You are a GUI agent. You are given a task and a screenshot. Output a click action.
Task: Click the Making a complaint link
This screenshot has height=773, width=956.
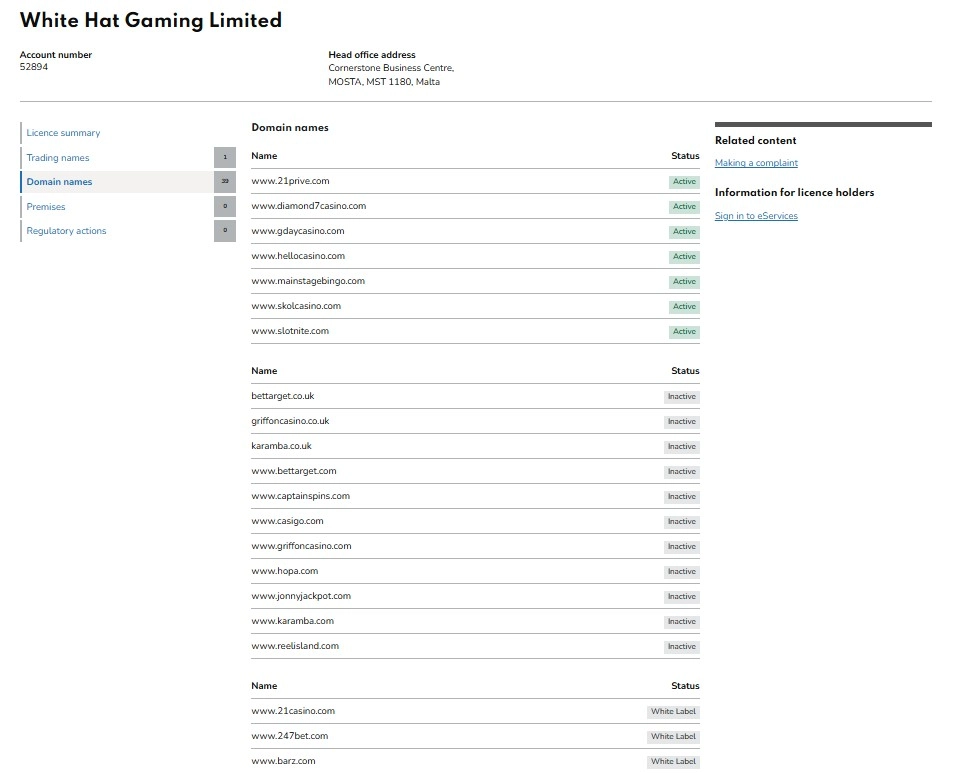click(756, 163)
